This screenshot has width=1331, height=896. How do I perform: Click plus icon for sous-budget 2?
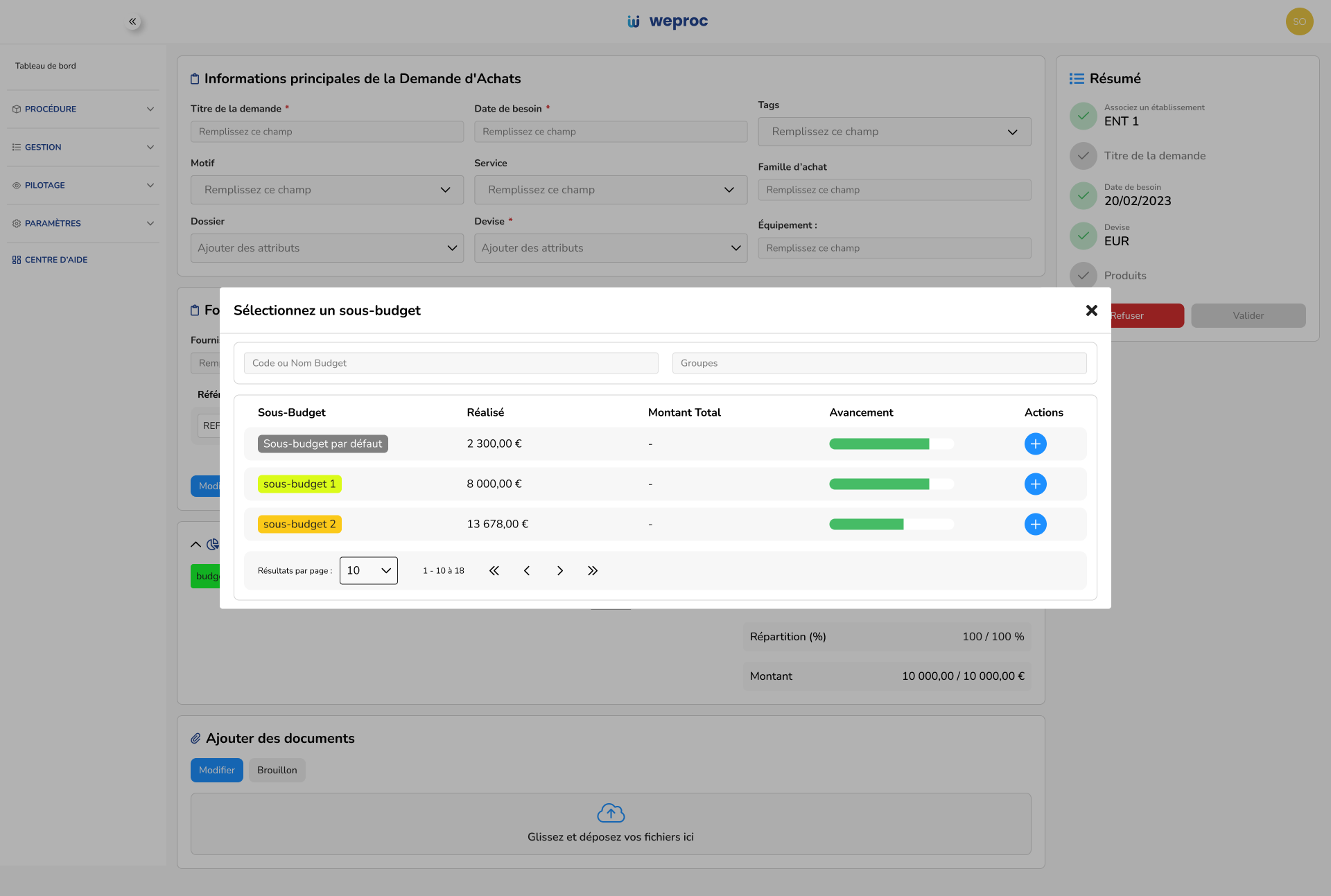tap(1035, 524)
